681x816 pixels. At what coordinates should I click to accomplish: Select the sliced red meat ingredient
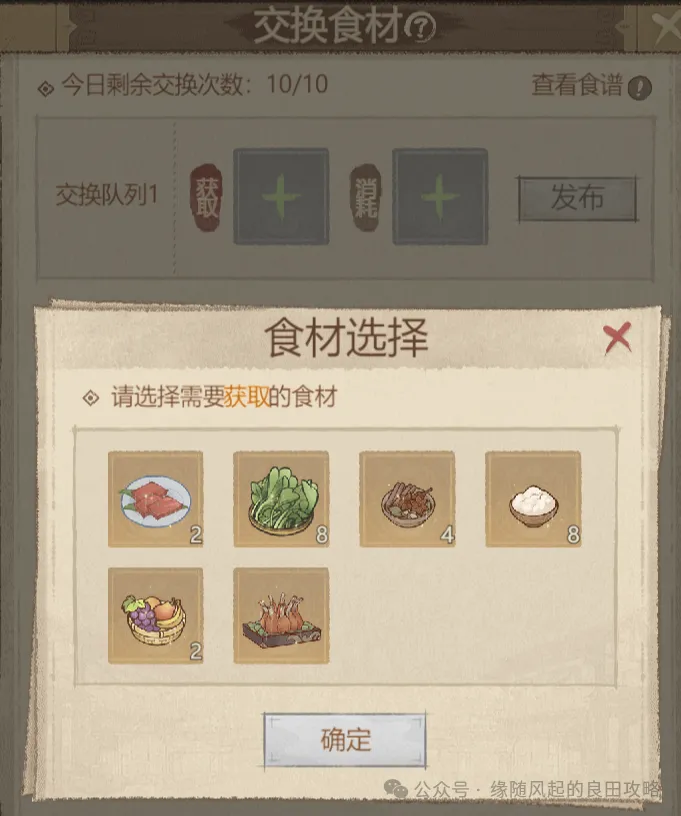[156, 499]
